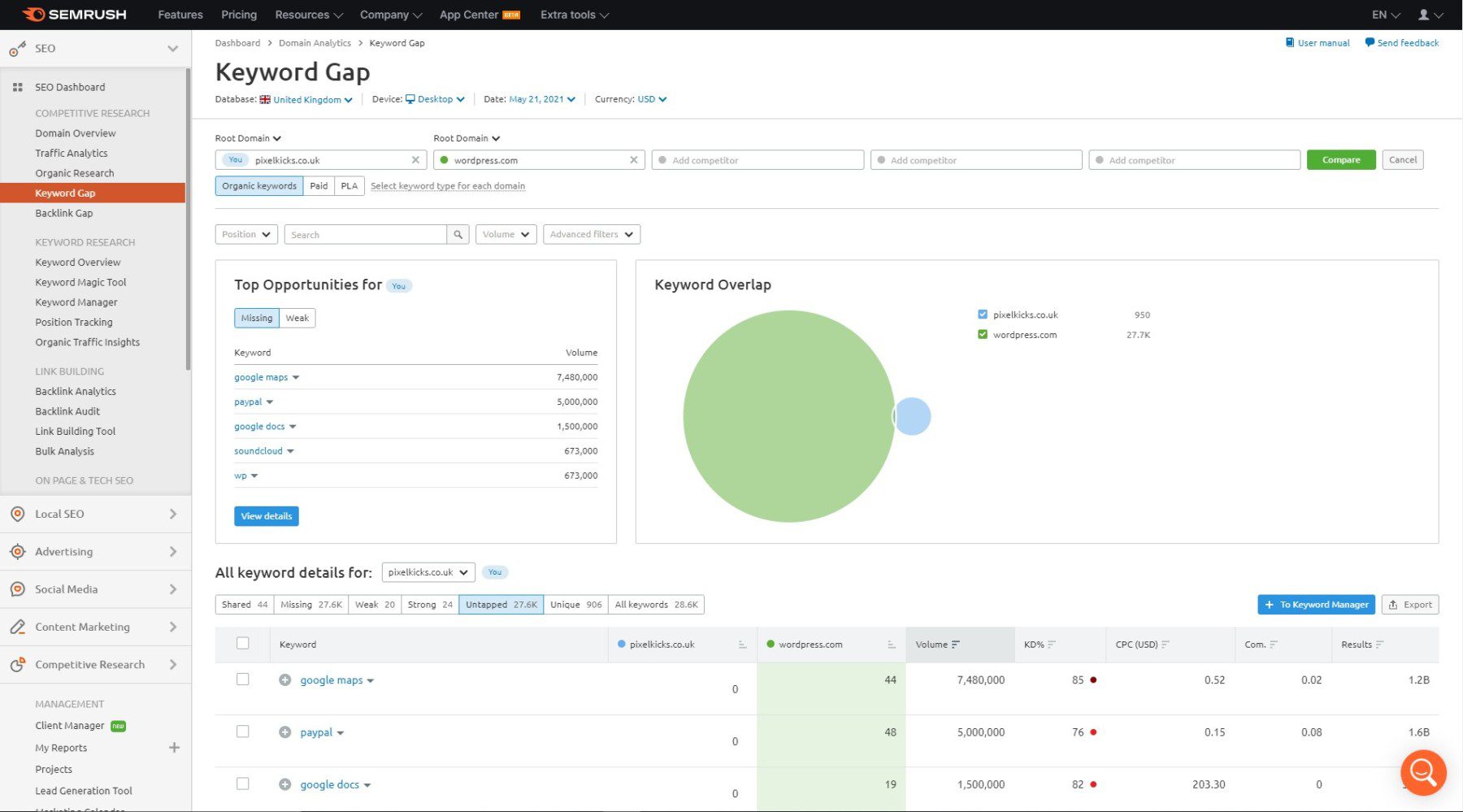Viewport: 1463px width, 812px height.
Task: Click soundcloud in Top Opportunities list
Action: coord(258,451)
